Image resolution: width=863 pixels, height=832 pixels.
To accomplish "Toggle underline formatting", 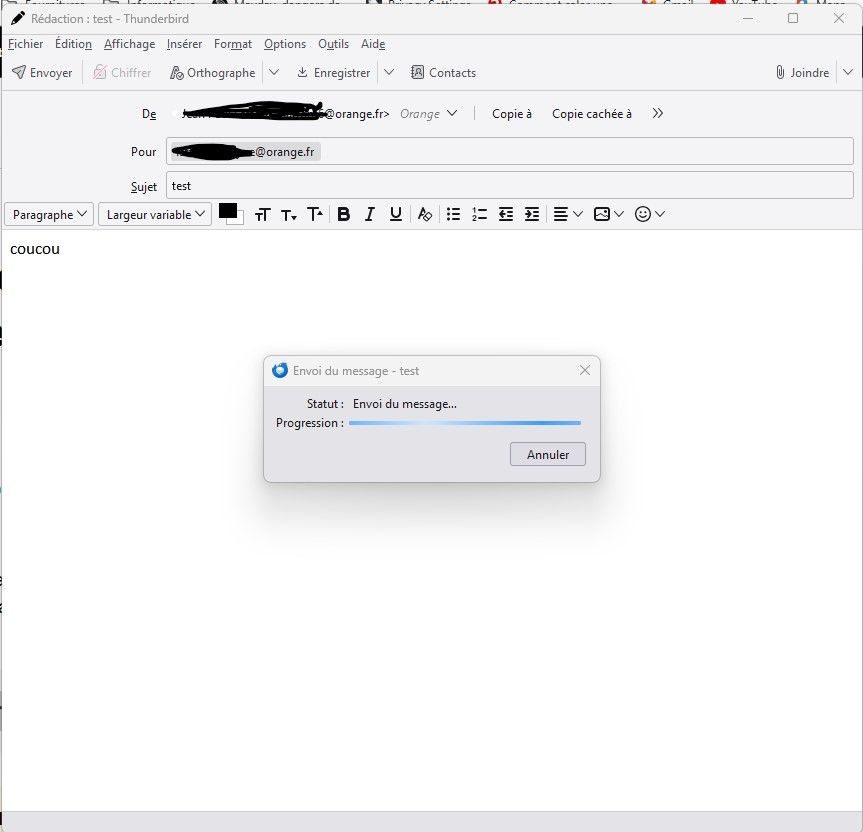I will point(396,214).
